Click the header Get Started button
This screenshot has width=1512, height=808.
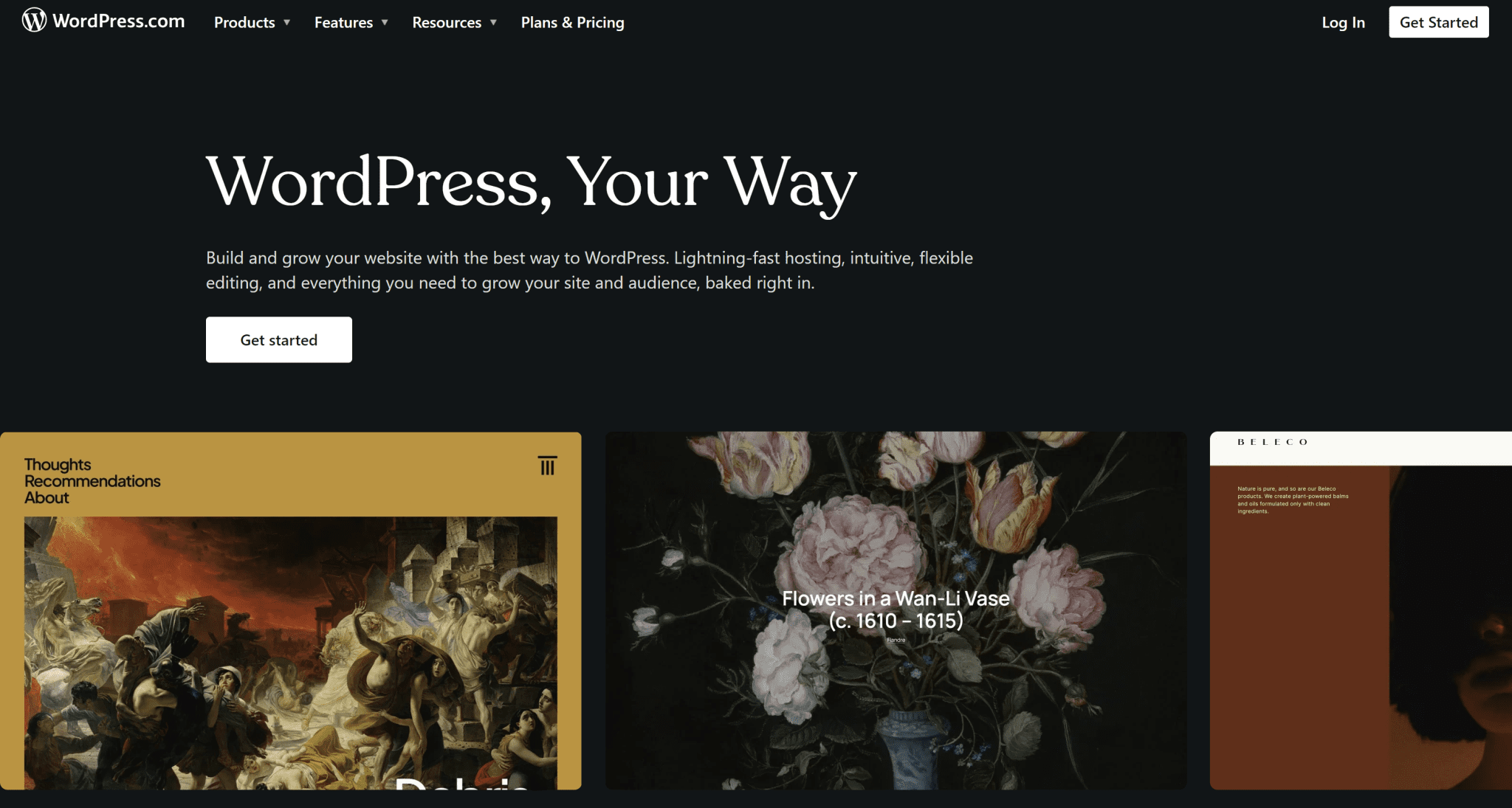(x=1438, y=22)
